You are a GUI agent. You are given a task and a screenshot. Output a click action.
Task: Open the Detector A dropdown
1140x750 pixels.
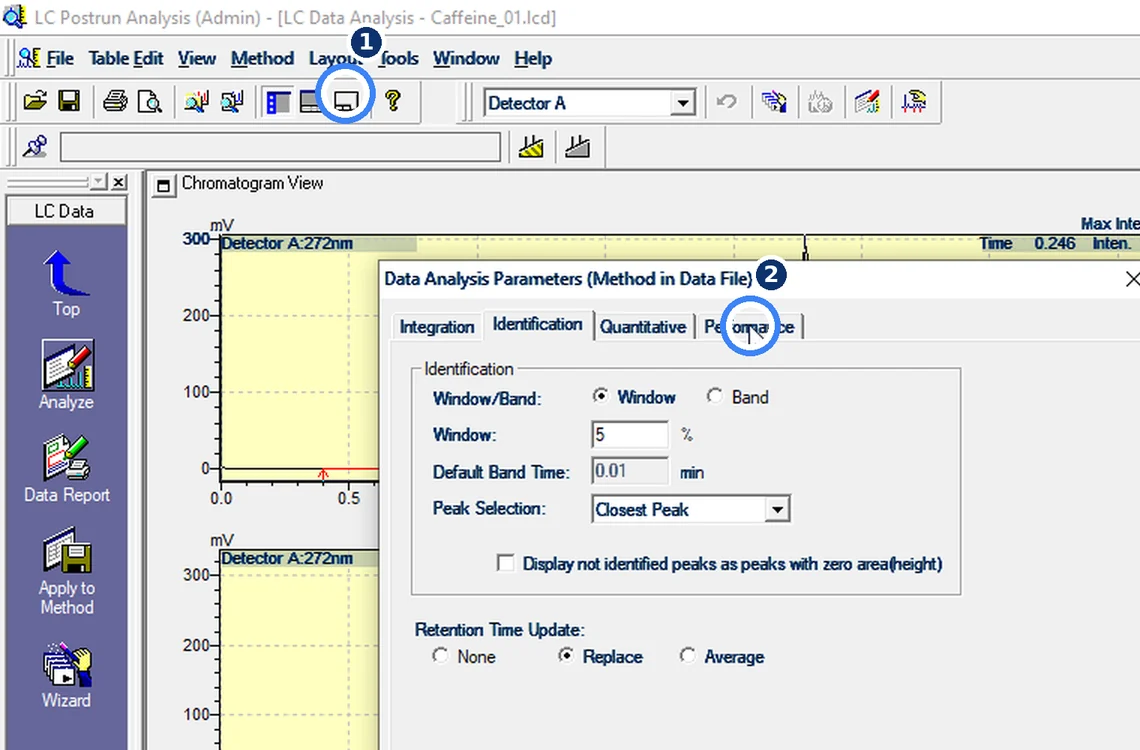(683, 103)
